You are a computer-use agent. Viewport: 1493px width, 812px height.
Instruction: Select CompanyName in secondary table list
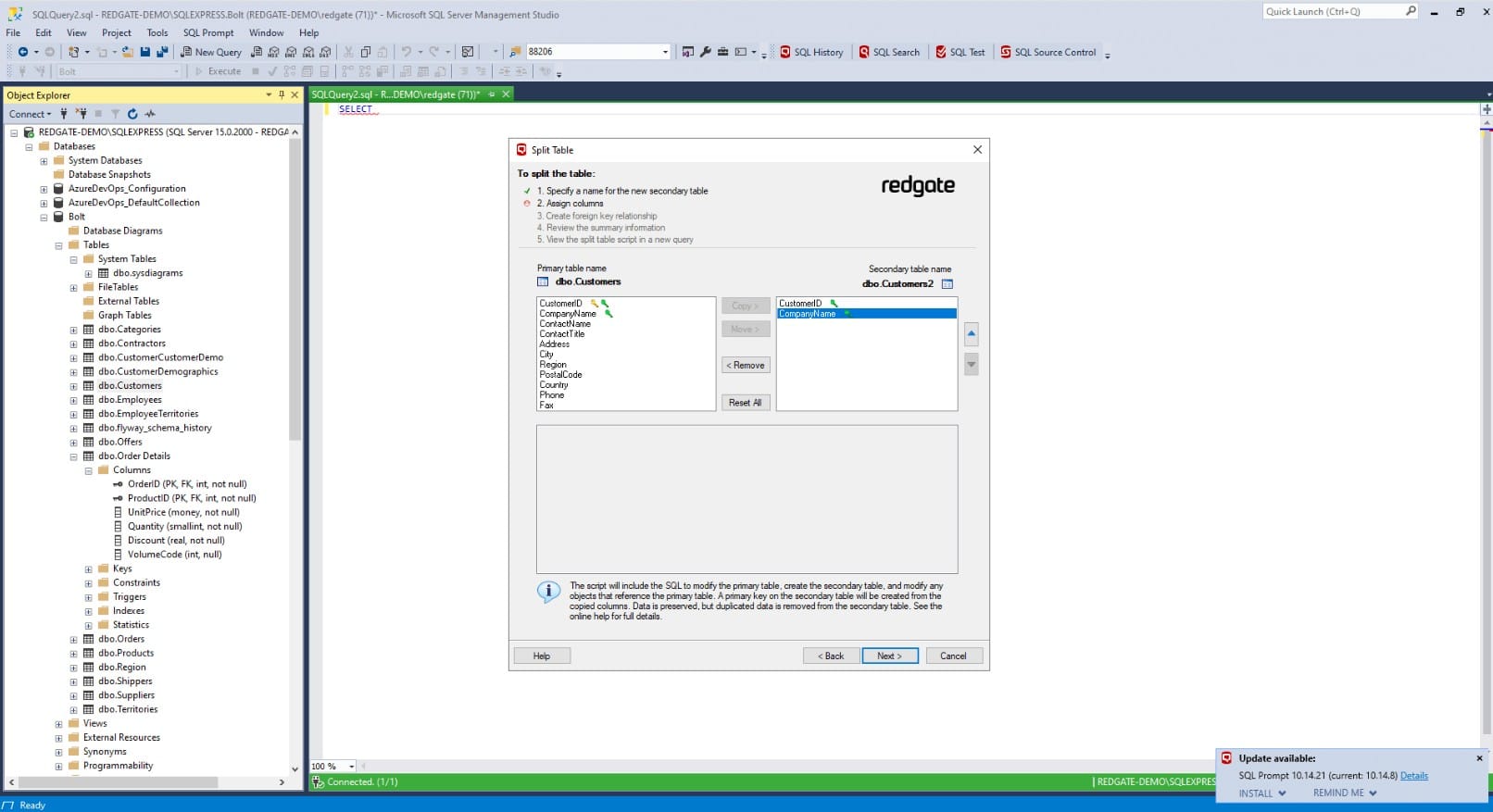pos(866,314)
